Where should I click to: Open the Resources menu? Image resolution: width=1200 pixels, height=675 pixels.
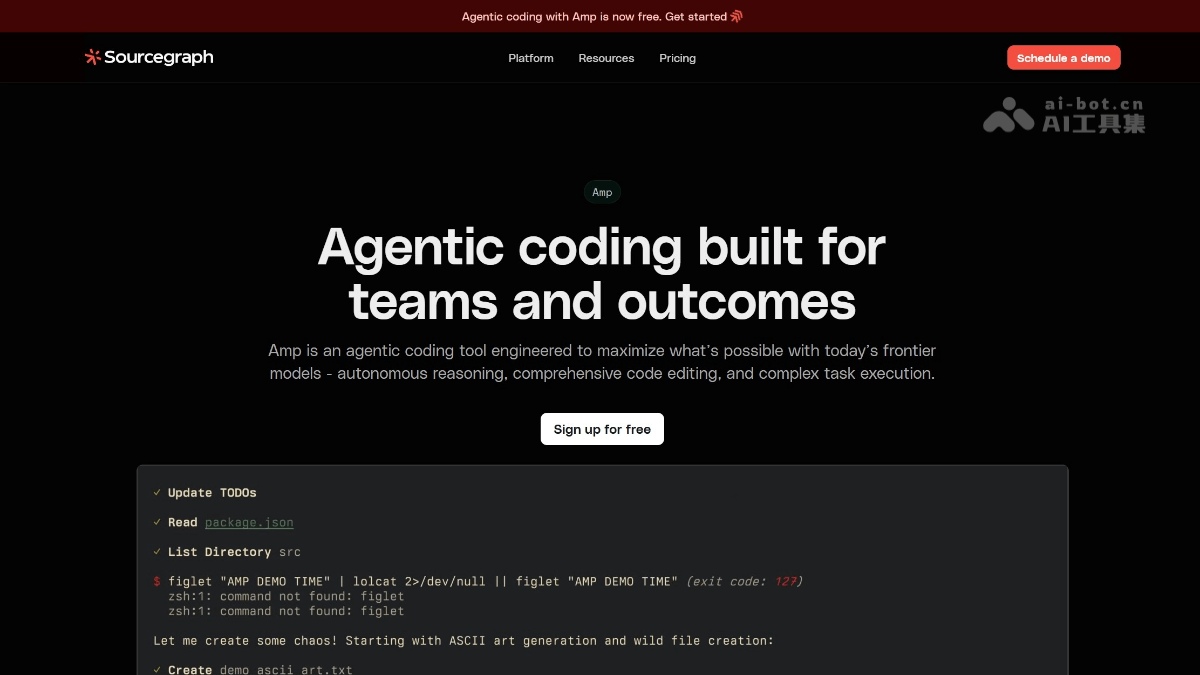pos(606,58)
